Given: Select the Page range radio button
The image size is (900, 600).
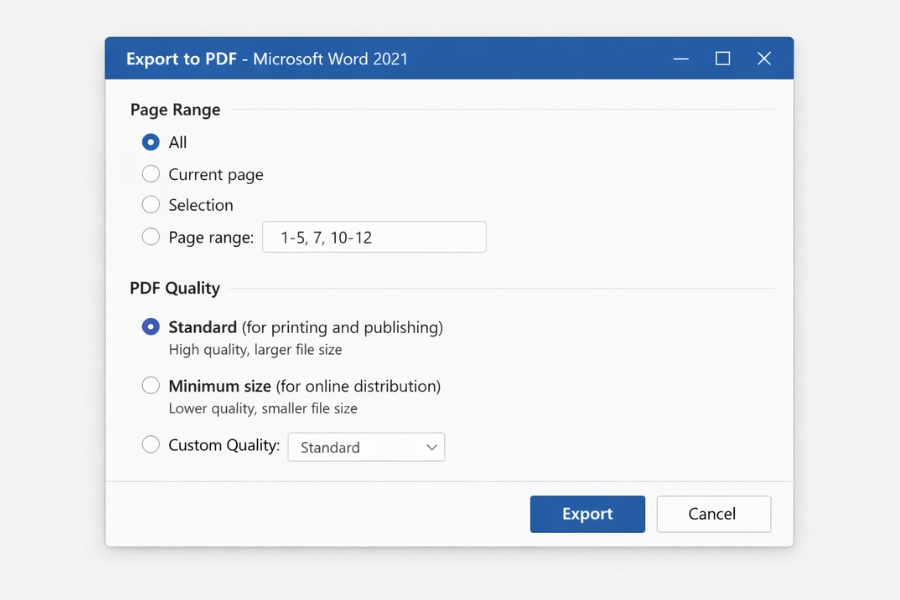Looking at the screenshot, I should point(151,237).
